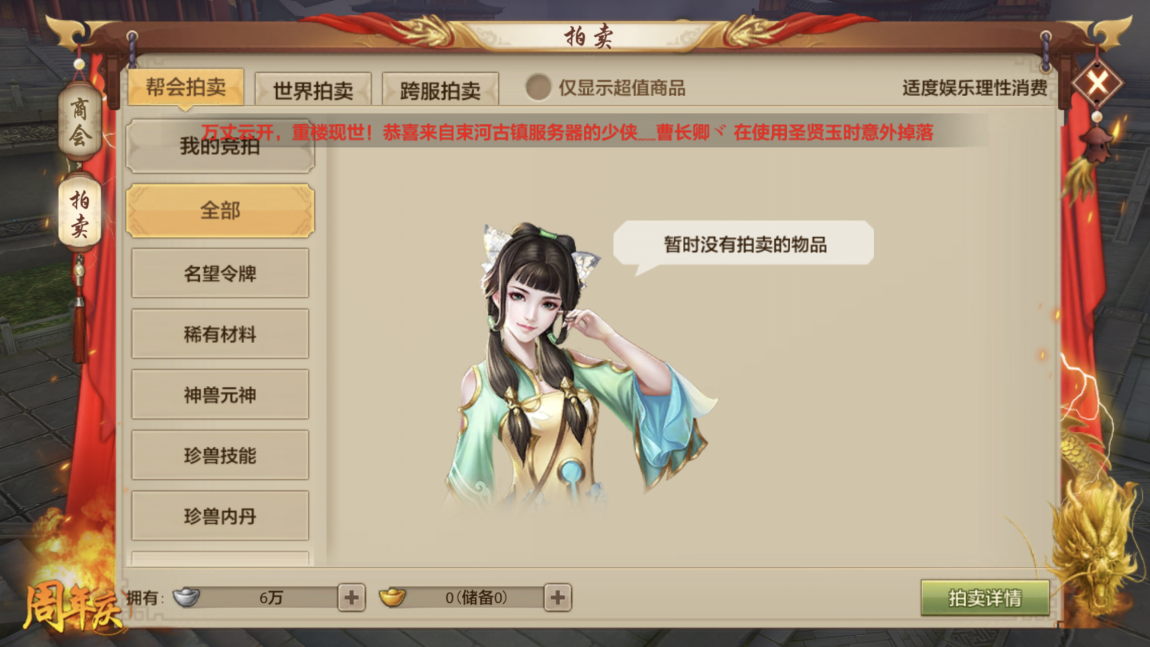Tap the silver ingot currency icon
Image resolution: width=1150 pixels, height=647 pixels.
[x=186, y=597]
